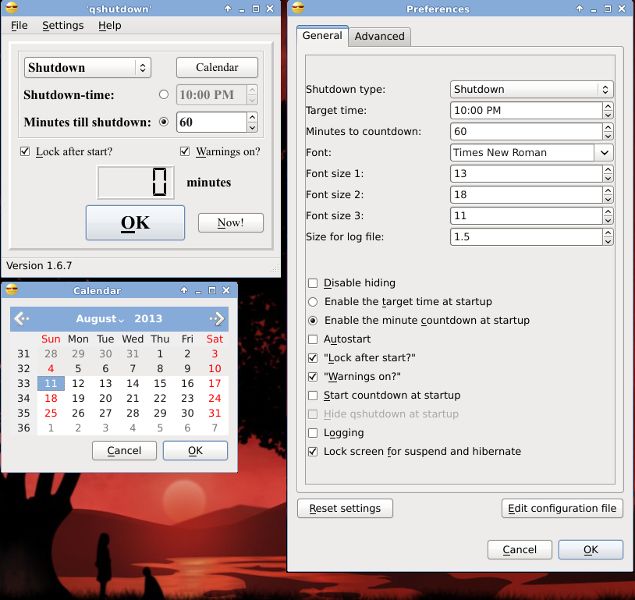Select August 31 in the calendar
Image resolution: width=635 pixels, height=600 pixels.
(x=215, y=413)
